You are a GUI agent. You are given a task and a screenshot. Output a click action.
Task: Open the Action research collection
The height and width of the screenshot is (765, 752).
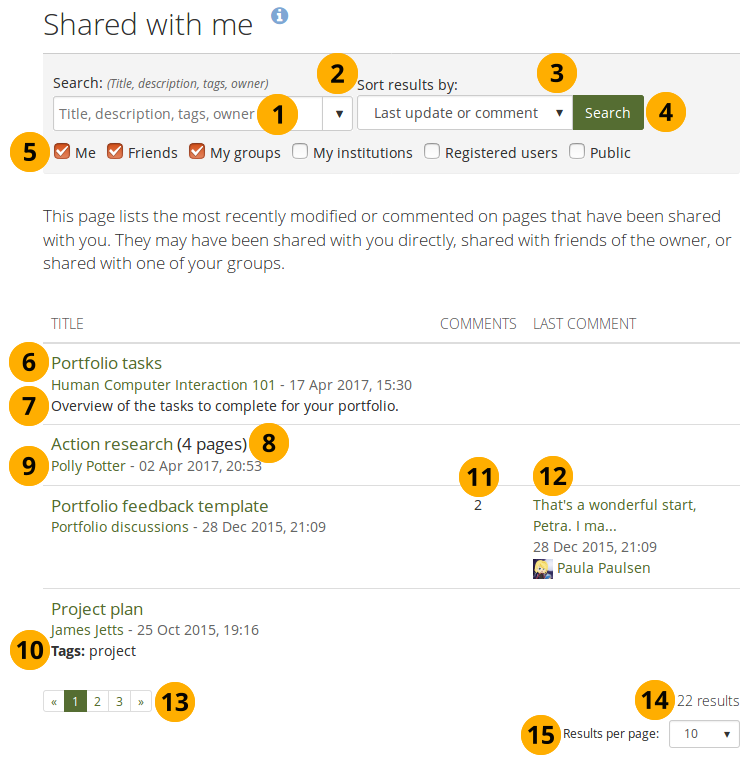tap(112, 444)
